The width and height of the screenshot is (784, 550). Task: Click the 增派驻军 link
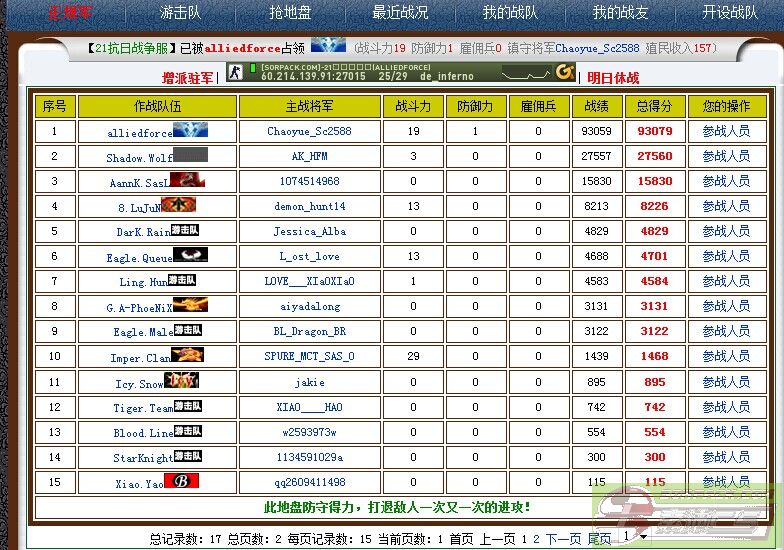point(188,78)
